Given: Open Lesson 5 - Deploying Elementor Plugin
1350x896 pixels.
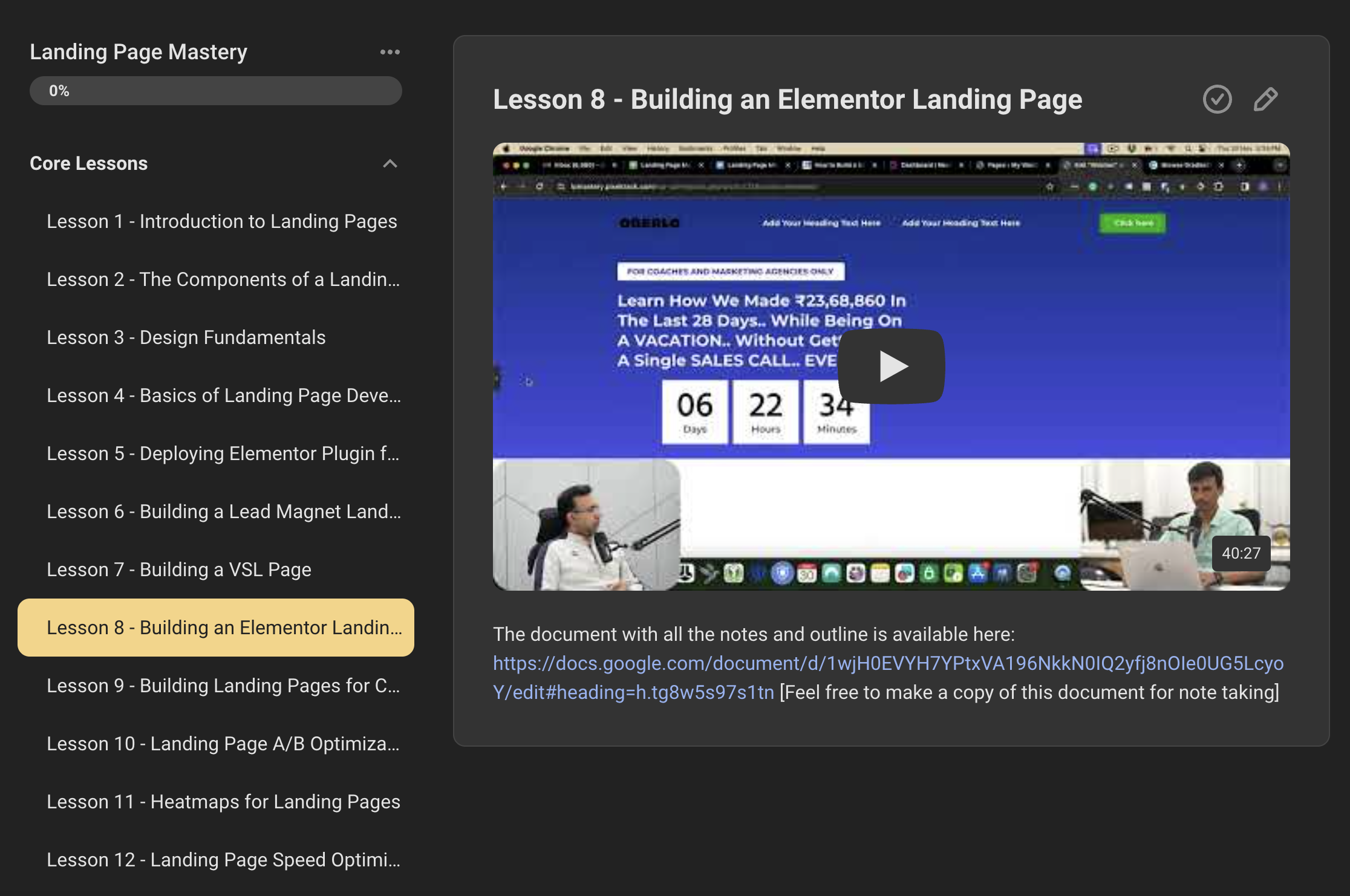Looking at the screenshot, I should (223, 453).
